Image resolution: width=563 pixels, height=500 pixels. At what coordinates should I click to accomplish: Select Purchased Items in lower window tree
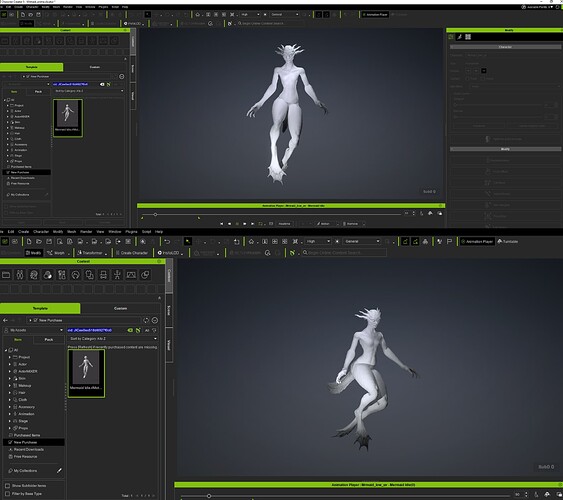click(x=27, y=435)
